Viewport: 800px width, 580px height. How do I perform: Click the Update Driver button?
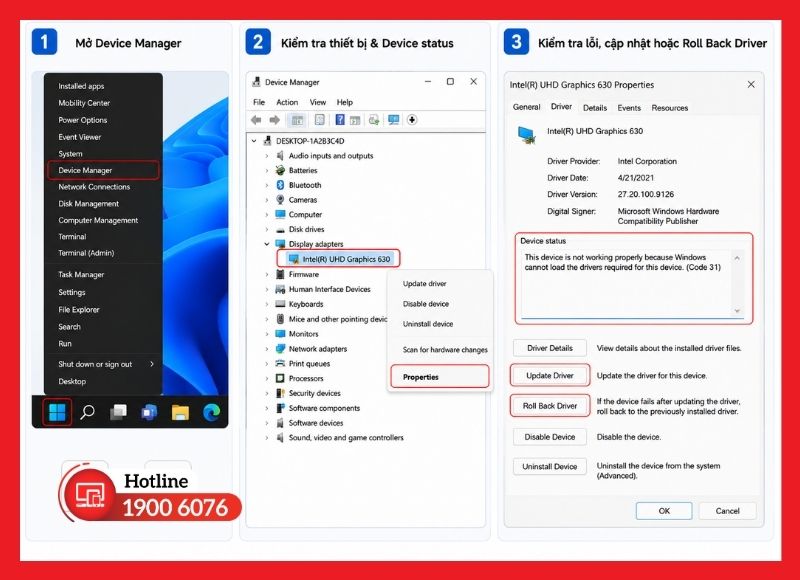550,375
